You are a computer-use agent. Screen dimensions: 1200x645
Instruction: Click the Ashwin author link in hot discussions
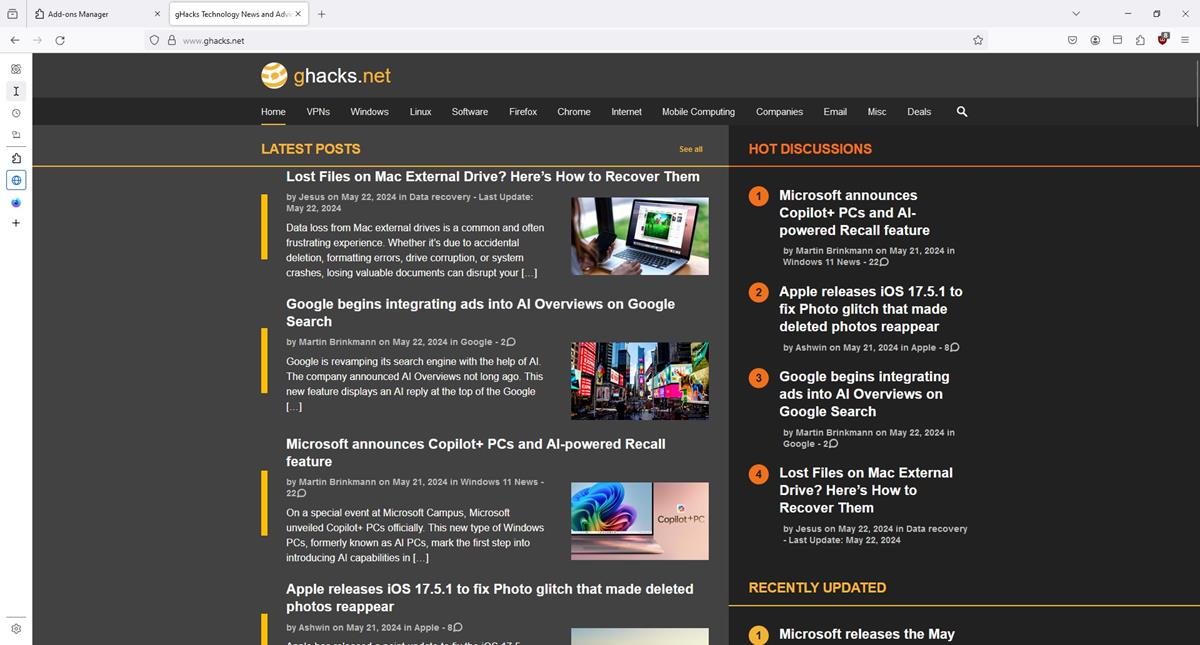[811, 348]
